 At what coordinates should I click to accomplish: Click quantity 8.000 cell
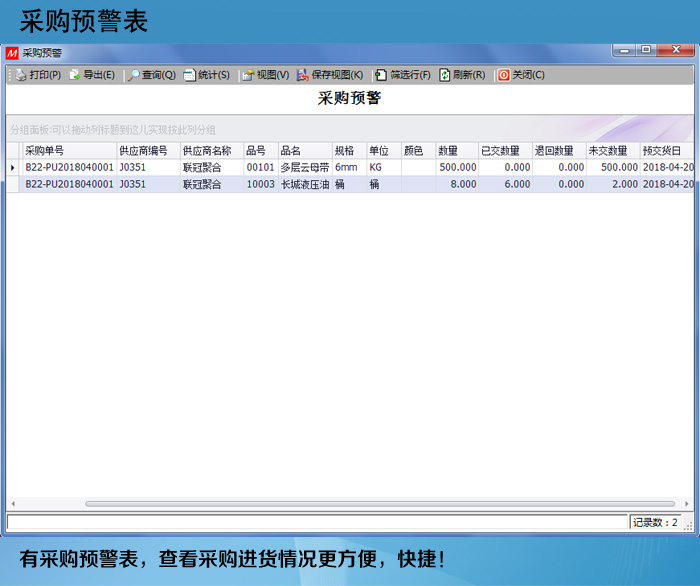[x=457, y=184]
